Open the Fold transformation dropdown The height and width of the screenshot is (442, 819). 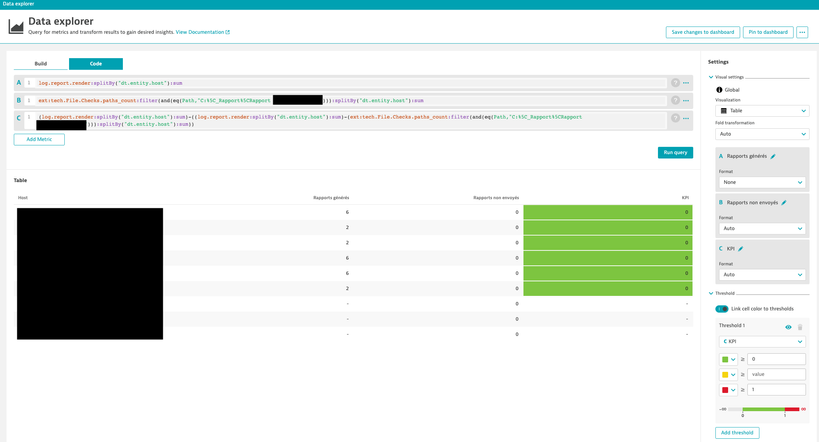click(x=762, y=134)
